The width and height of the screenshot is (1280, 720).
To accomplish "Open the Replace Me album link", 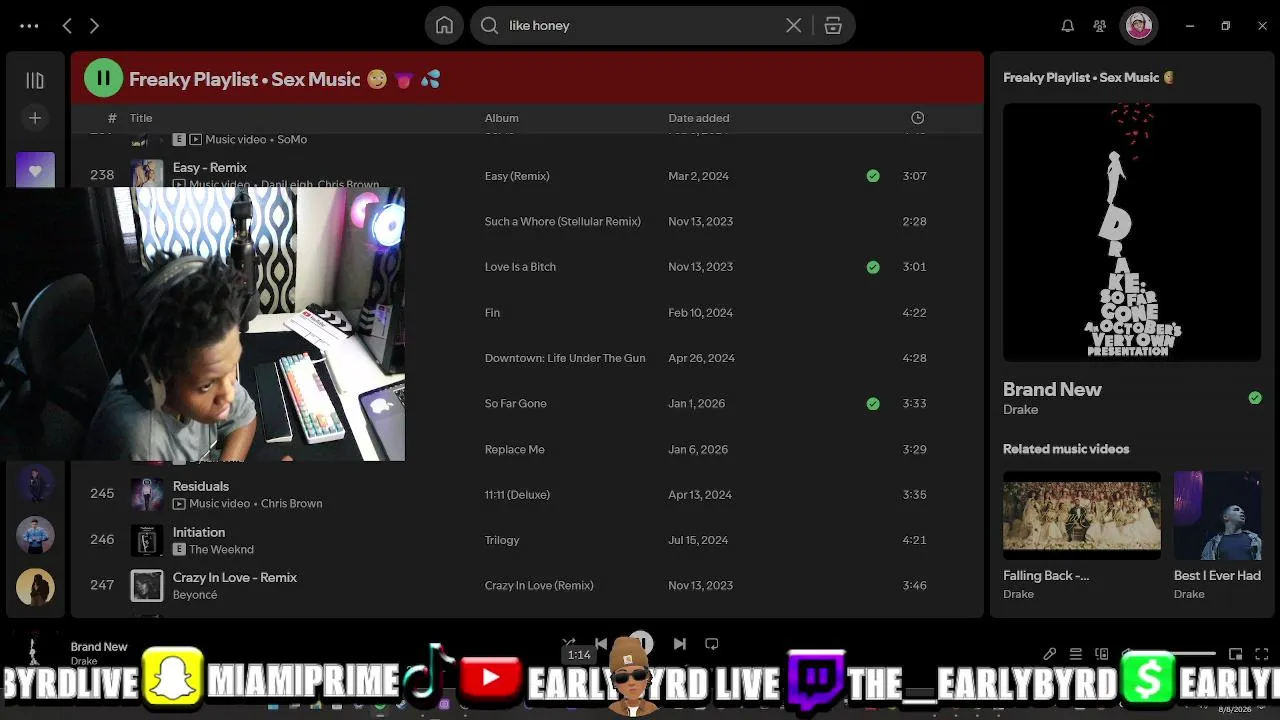I will [x=515, y=450].
